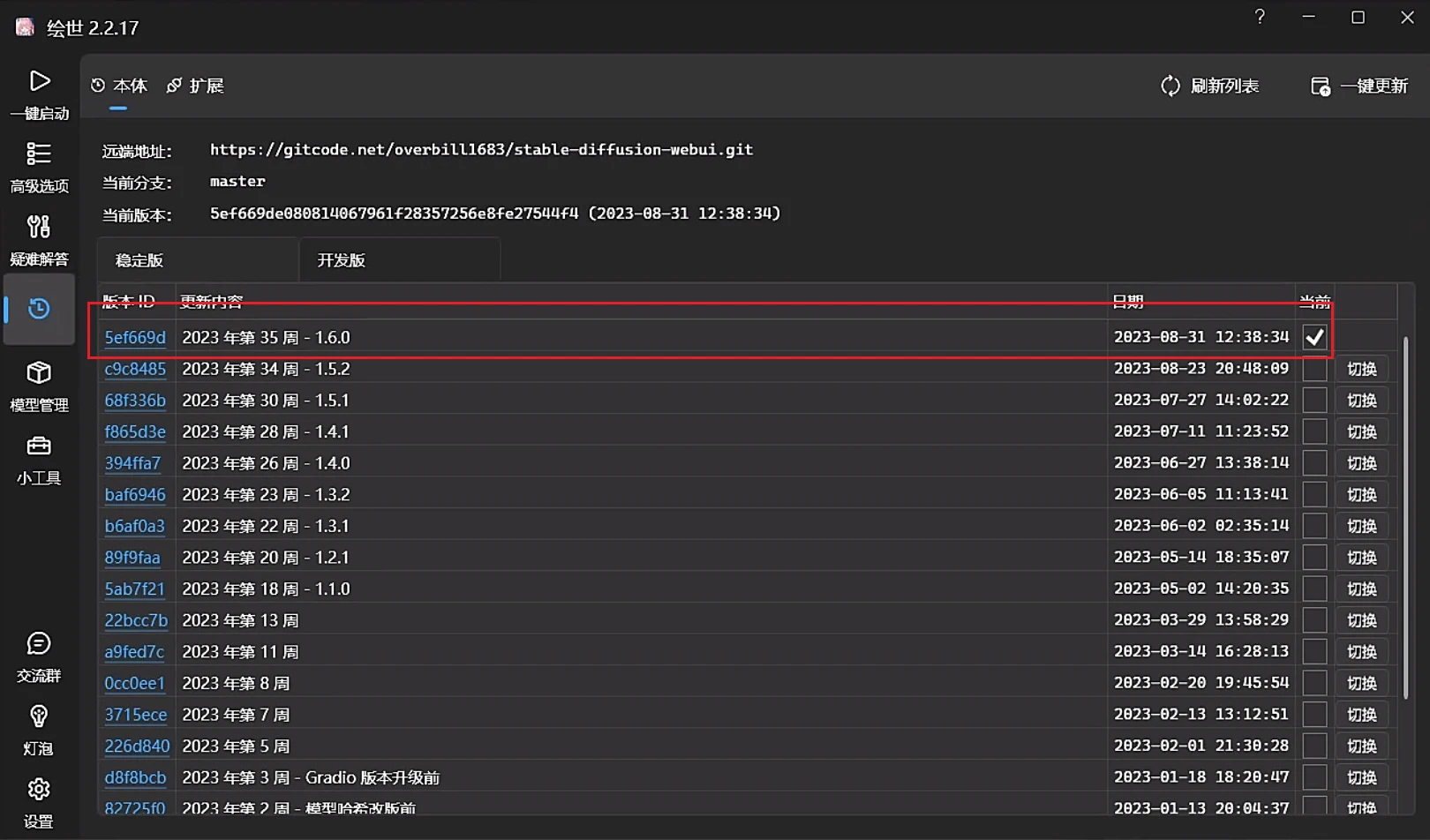The image size is (1430, 840).
Task: Open model management (模型管理) cube icon
Action: coord(39,373)
